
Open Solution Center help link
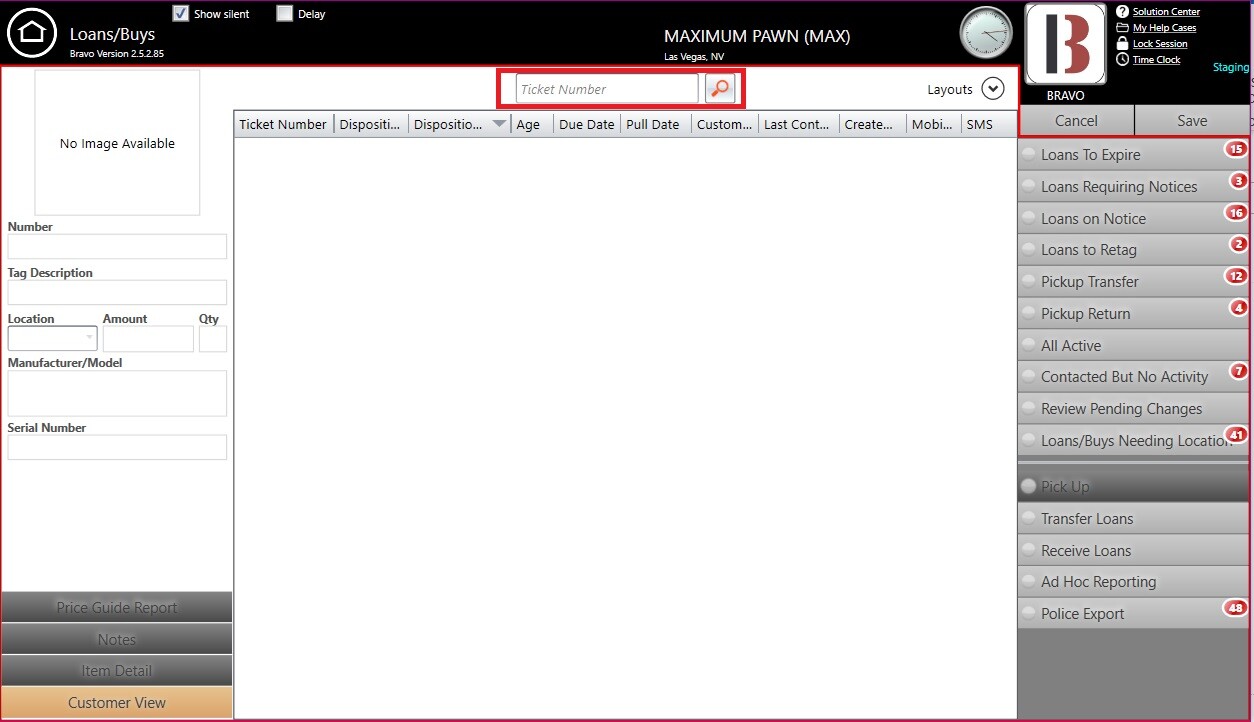[1165, 12]
